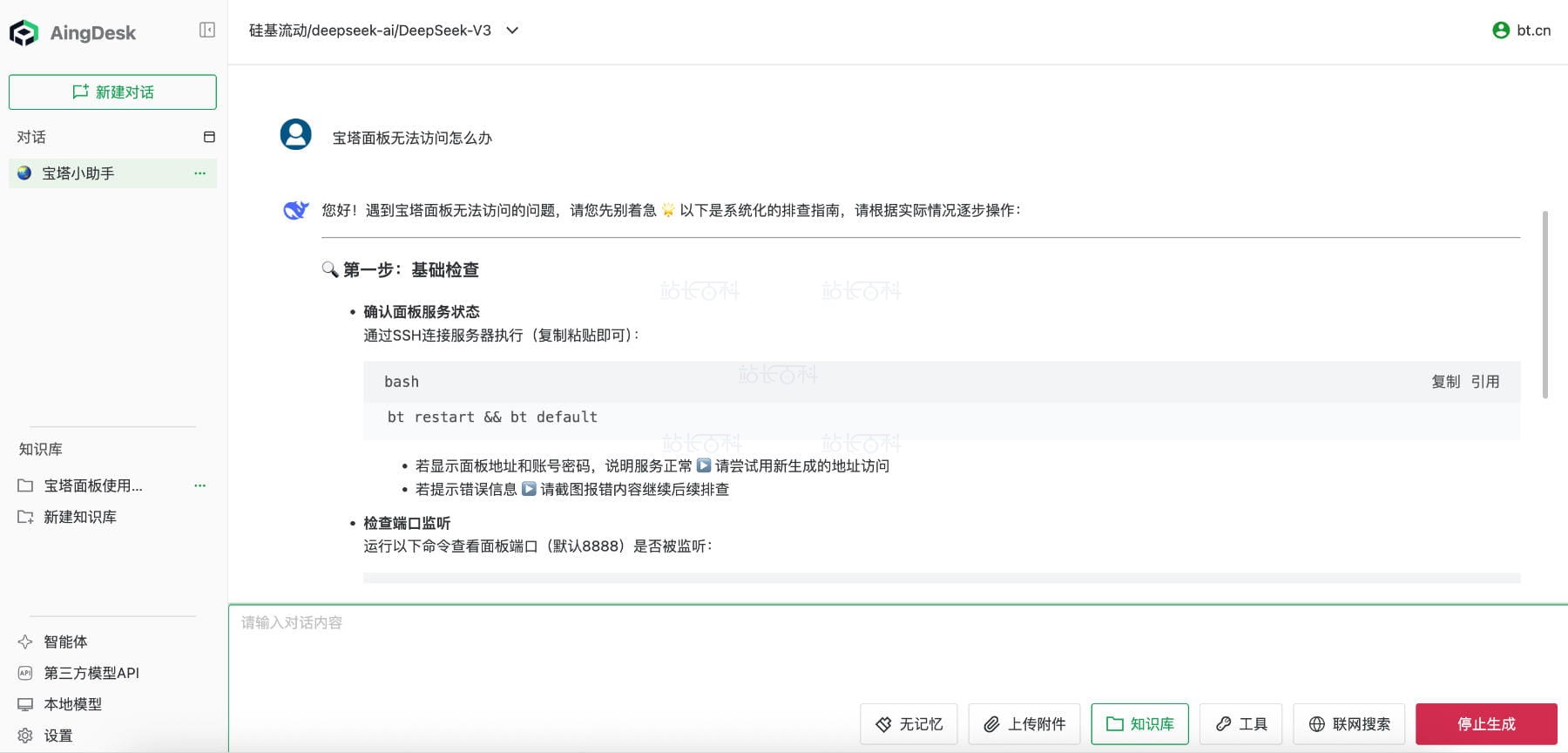Image resolution: width=1568 pixels, height=753 pixels.
Task: Open the 工具 tools button
Action: pyautogui.click(x=1240, y=724)
